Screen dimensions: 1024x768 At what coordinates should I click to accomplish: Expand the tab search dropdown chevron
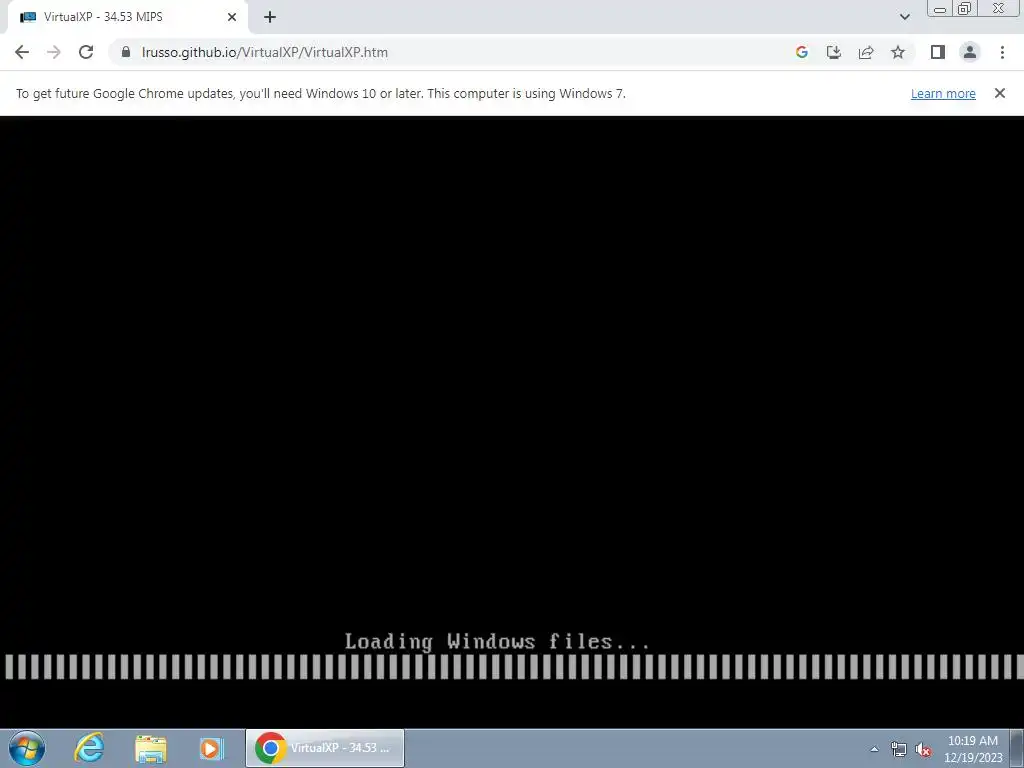tap(904, 17)
